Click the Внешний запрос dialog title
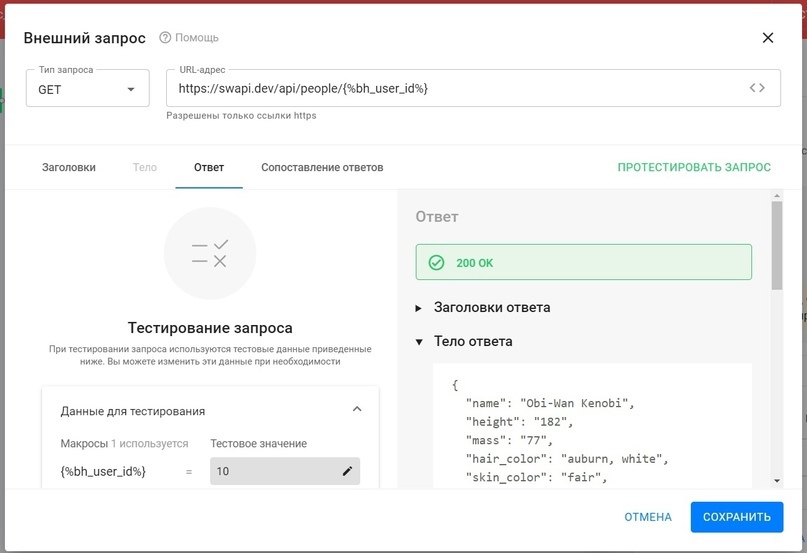The height and width of the screenshot is (553, 807). [85, 38]
